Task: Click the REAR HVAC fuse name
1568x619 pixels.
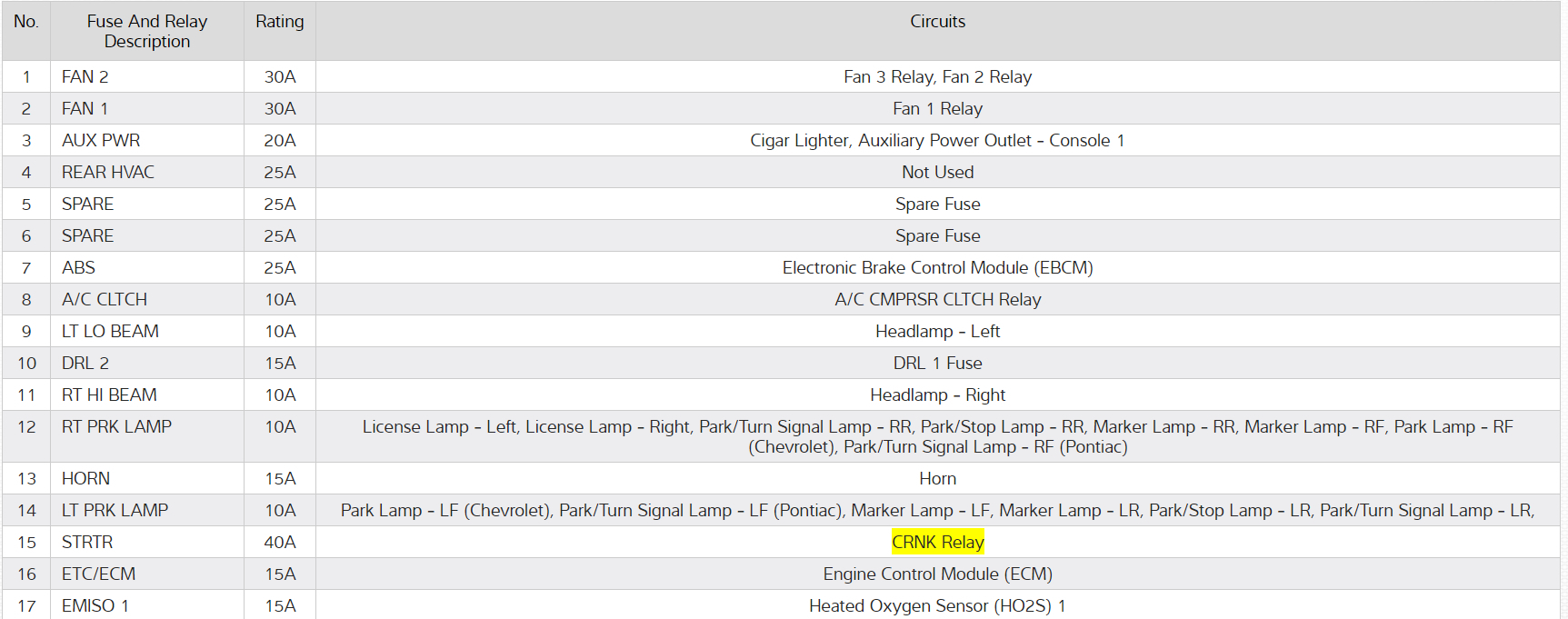Action: (x=108, y=172)
